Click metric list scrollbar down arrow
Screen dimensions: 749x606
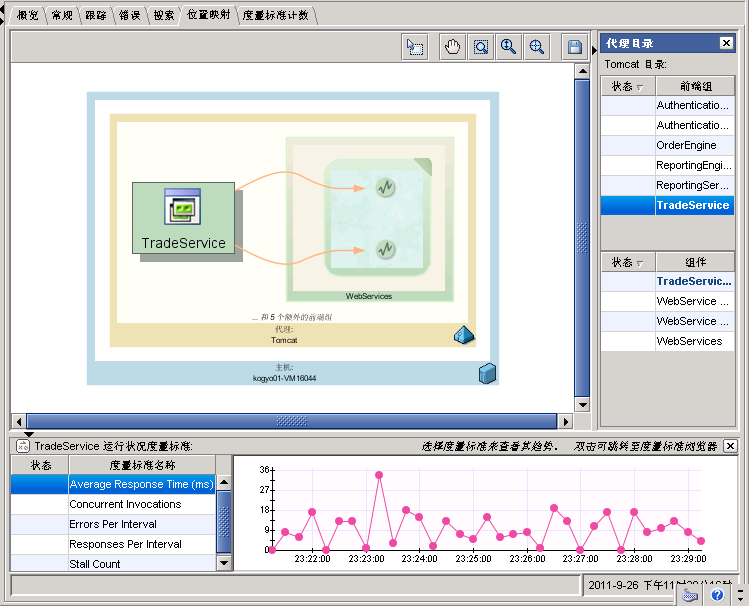(x=224, y=563)
